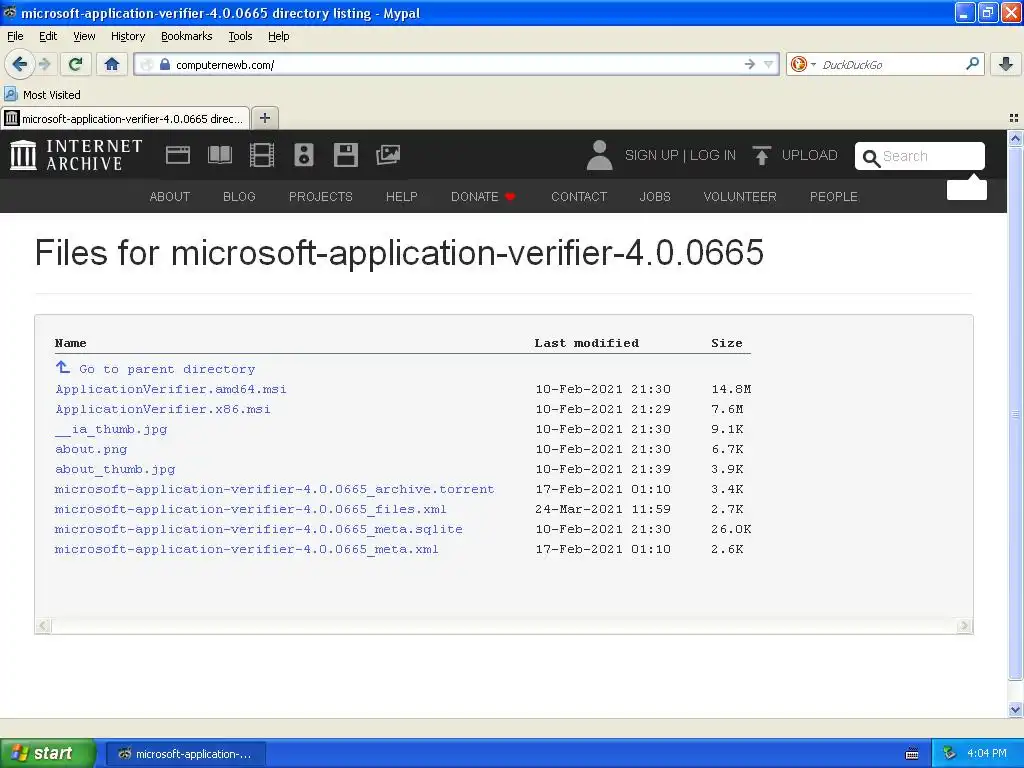Click the Upload arrow icon

click(x=761, y=155)
